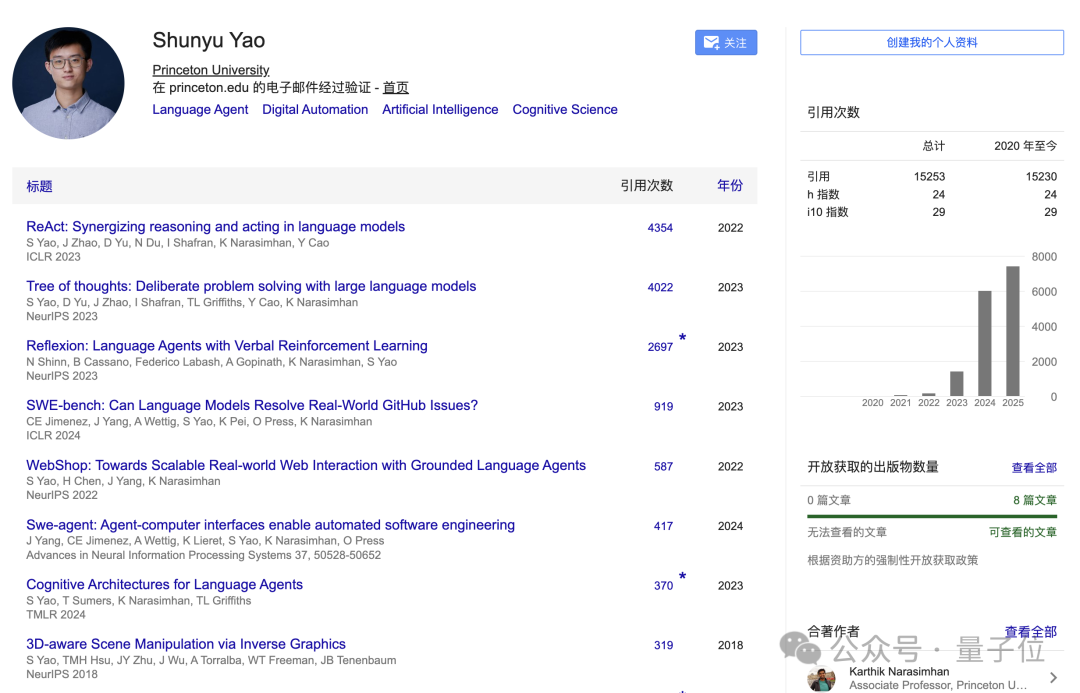Open citation count 4022 for Tree of thoughts
Viewport: 1080px width, 693px height.
[x=660, y=287]
